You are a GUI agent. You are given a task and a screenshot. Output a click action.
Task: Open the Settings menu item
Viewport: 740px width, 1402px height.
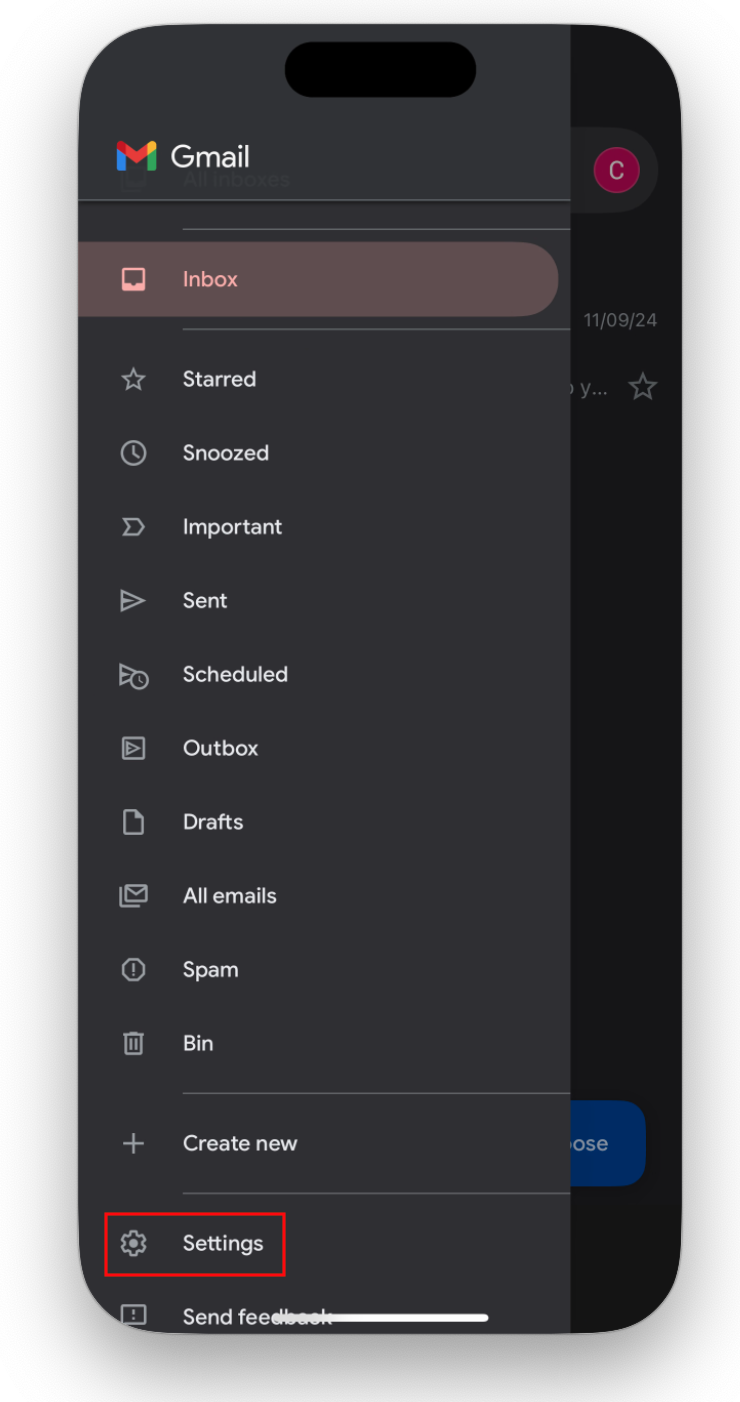[222, 1243]
